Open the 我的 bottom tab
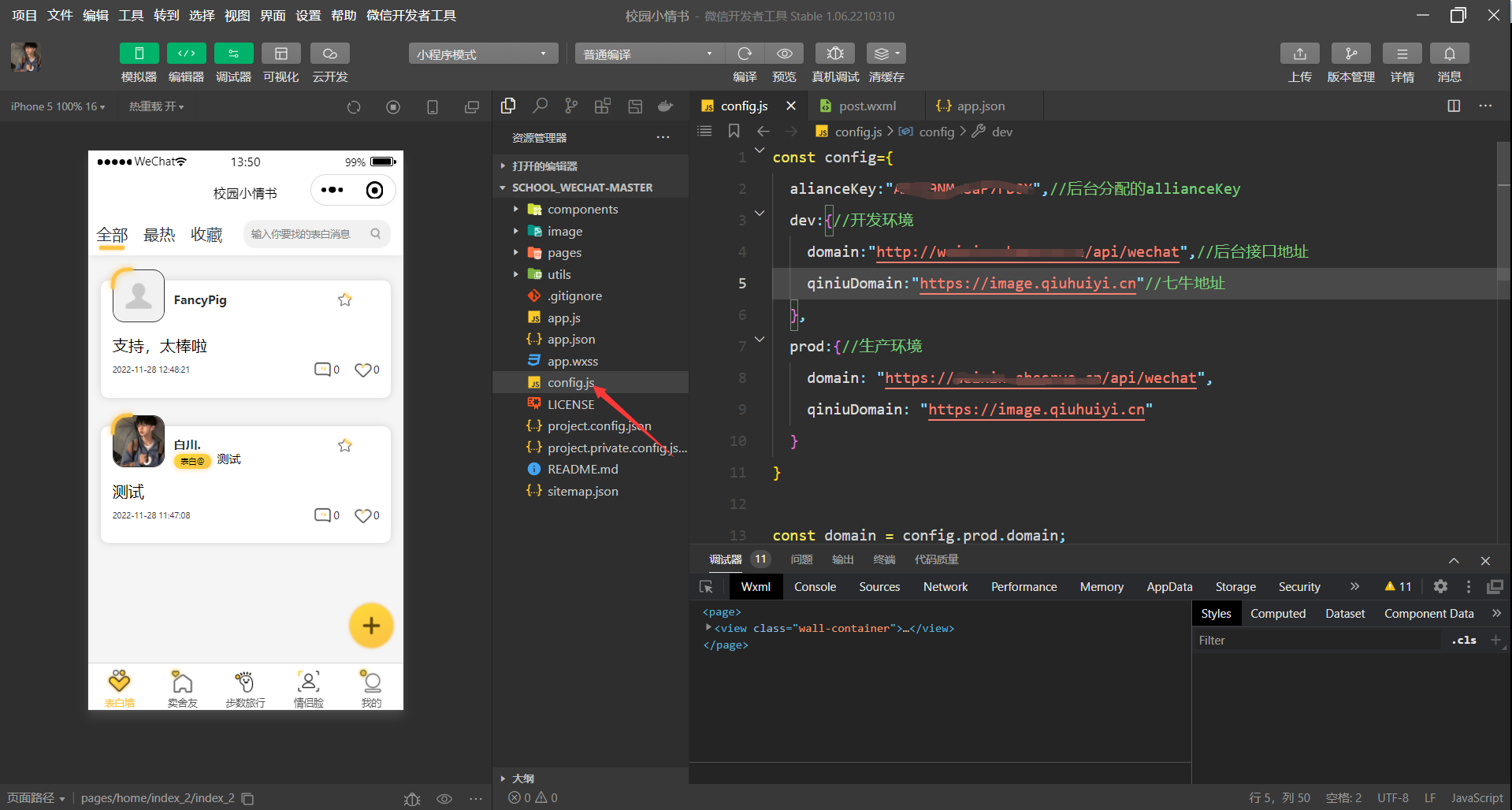 coord(371,688)
